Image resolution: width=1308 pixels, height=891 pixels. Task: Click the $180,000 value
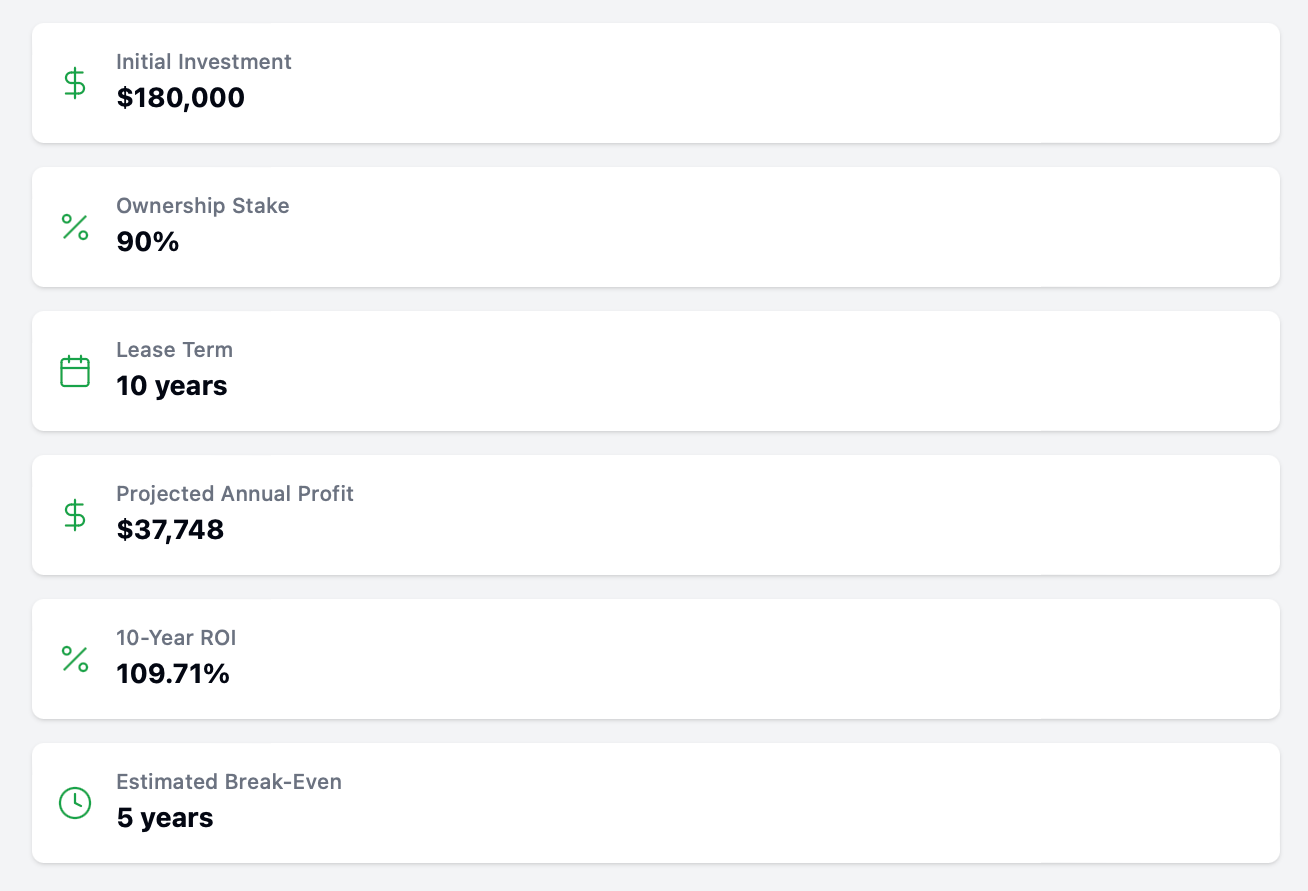pyautogui.click(x=181, y=98)
